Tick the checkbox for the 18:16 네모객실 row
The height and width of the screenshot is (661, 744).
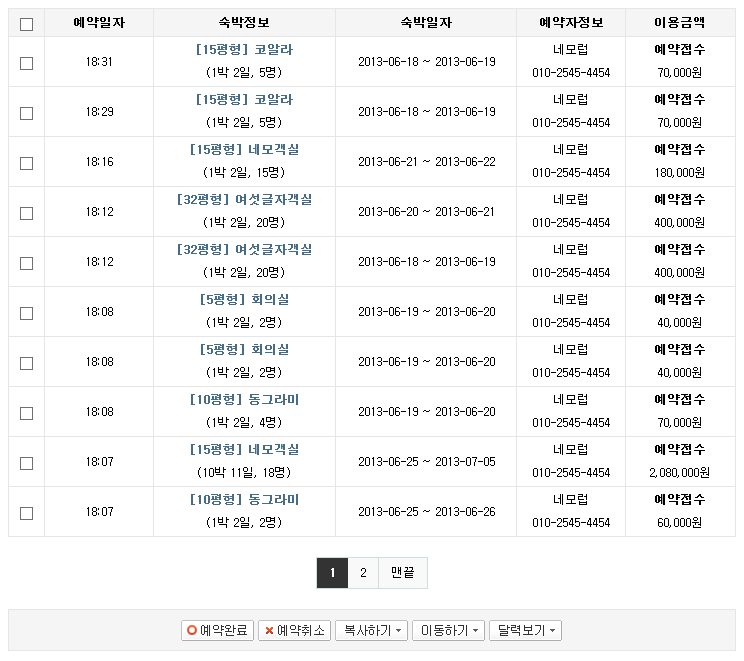(x=26, y=163)
